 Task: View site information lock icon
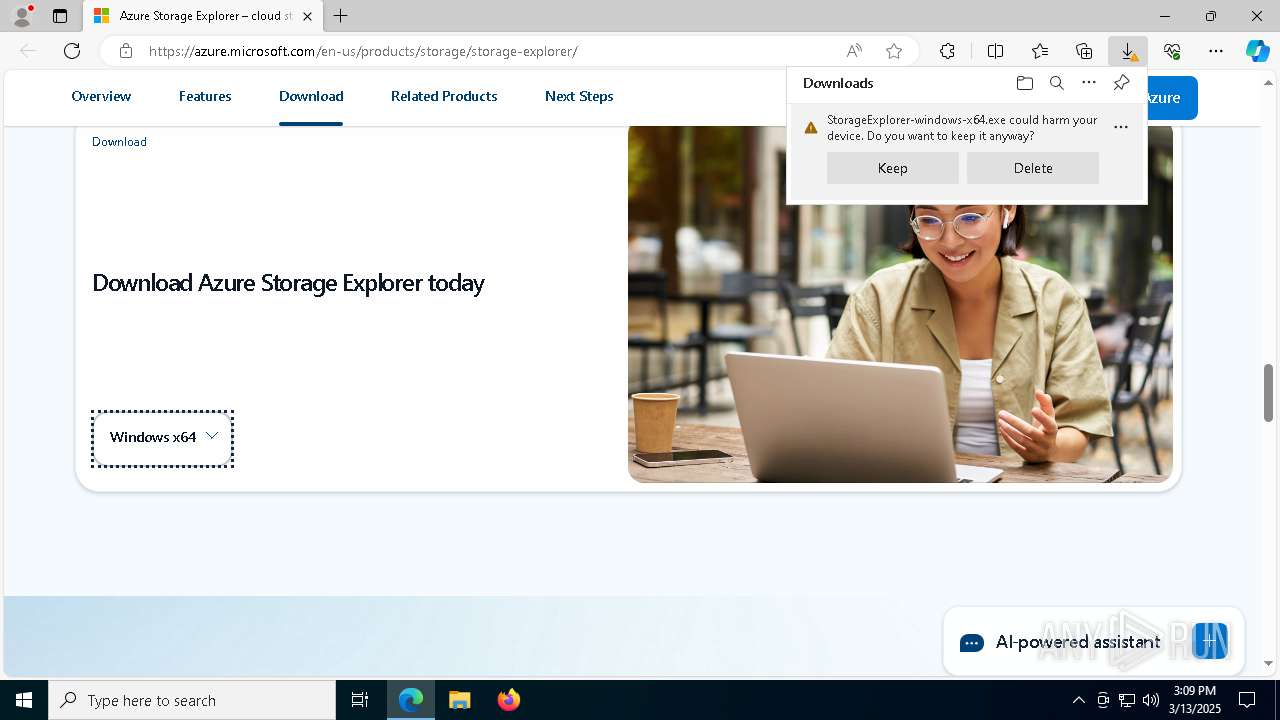click(126, 51)
